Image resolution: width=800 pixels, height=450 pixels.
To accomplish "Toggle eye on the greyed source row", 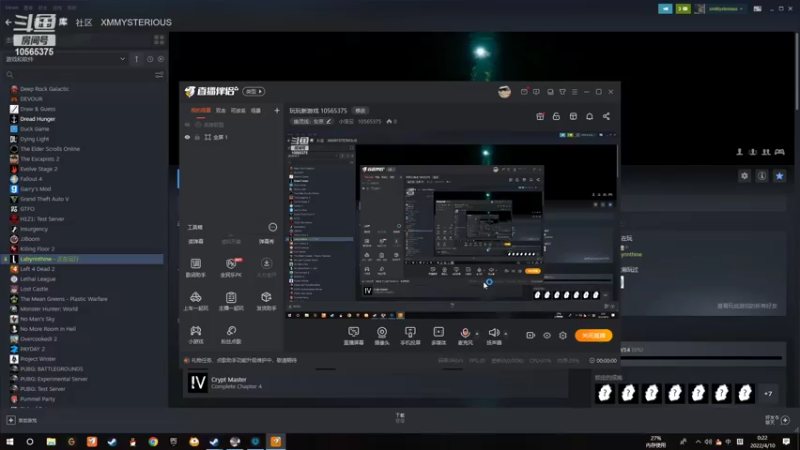I will [187, 124].
